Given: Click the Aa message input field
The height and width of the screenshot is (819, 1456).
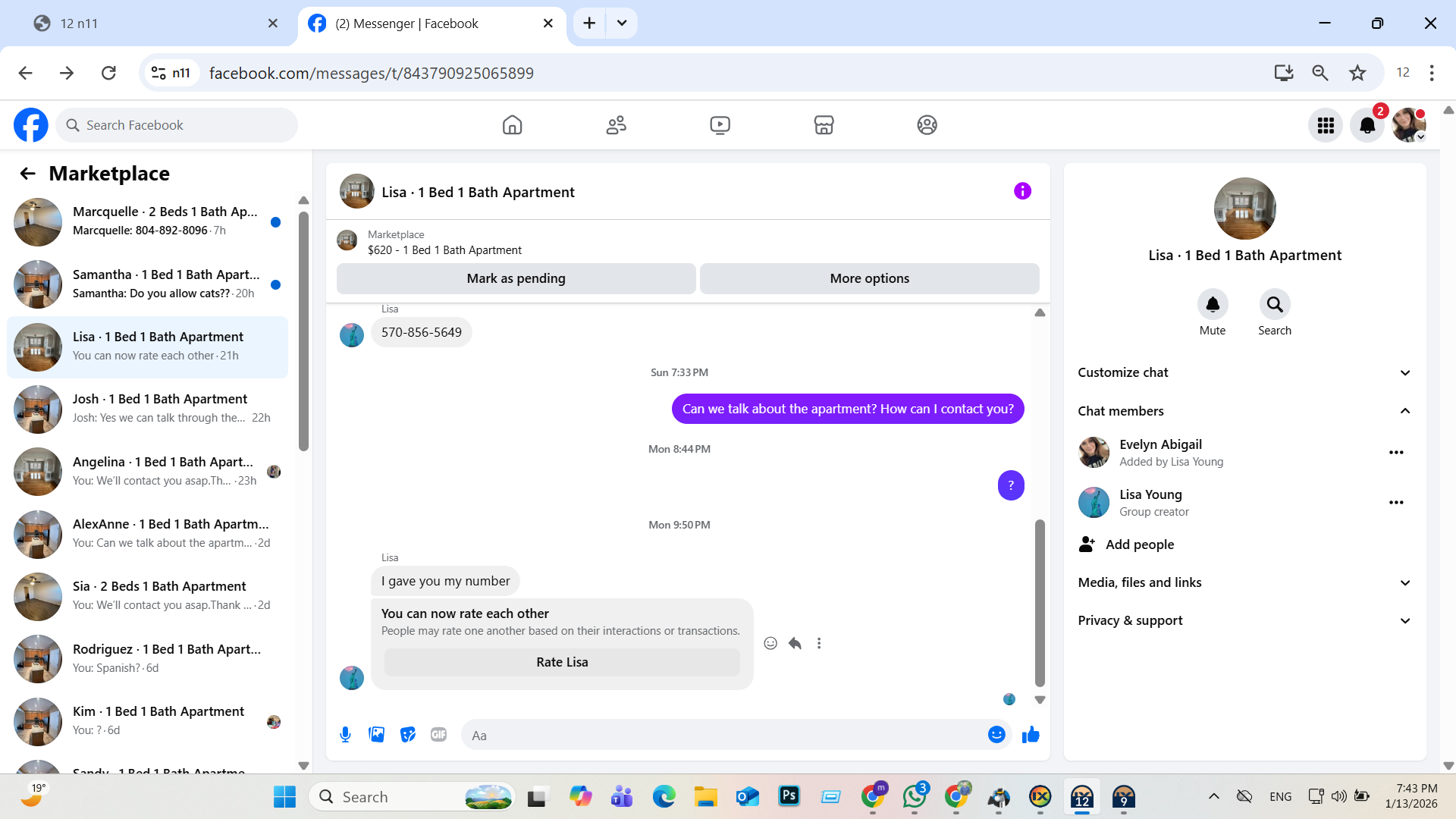Looking at the screenshot, I should [720, 735].
